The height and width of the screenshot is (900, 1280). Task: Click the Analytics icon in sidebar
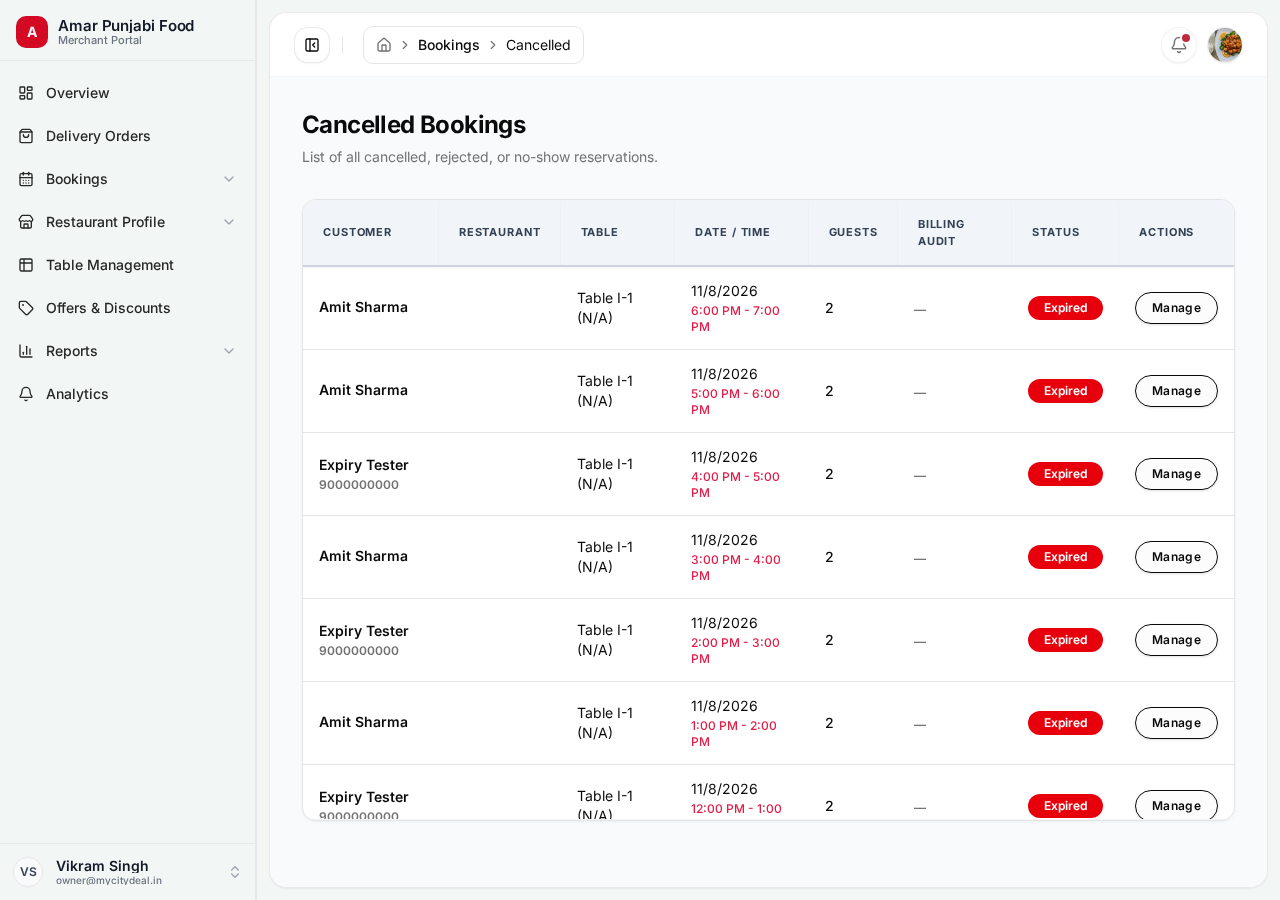(26, 394)
